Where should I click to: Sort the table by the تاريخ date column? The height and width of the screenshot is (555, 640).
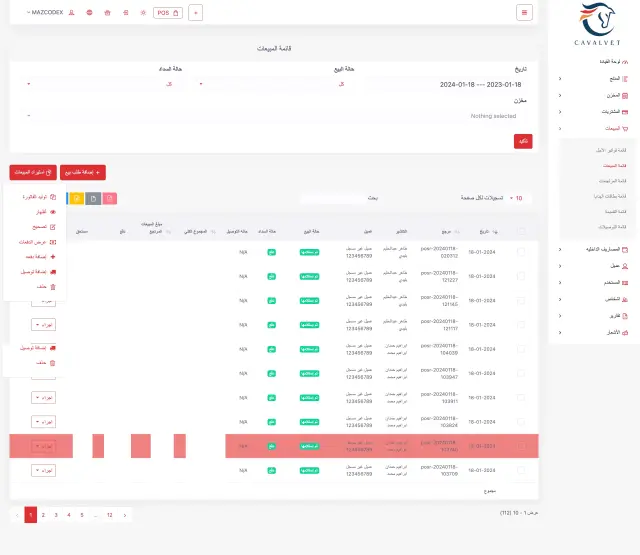[488, 231]
